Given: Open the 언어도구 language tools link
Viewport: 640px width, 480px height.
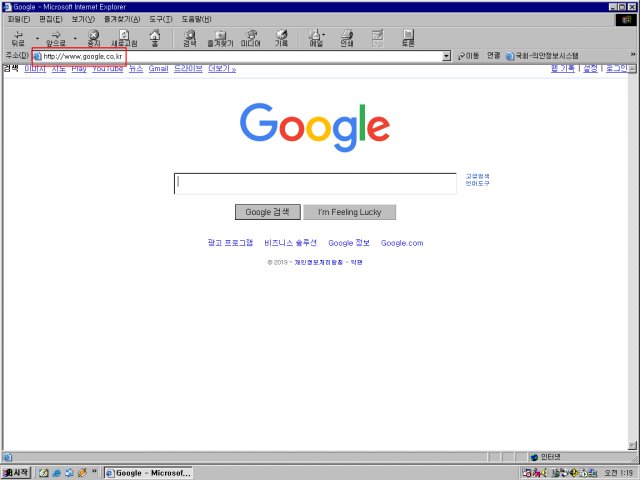Looking at the screenshot, I should pyautogui.click(x=478, y=184).
